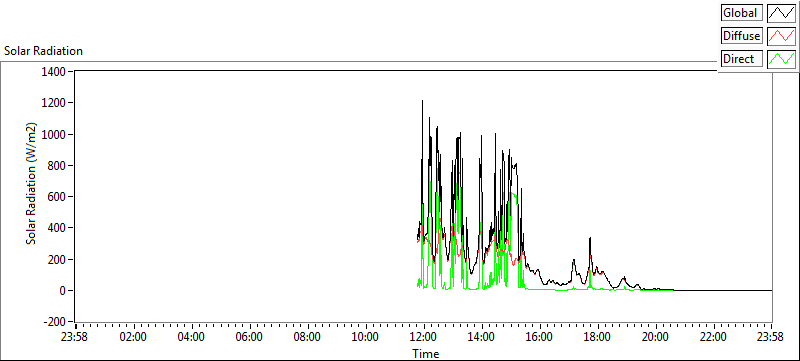This screenshot has width=800, height=361.
Task: Click the 18:00 time axis label
Action: pyautogui.click(x=597, y=337)
